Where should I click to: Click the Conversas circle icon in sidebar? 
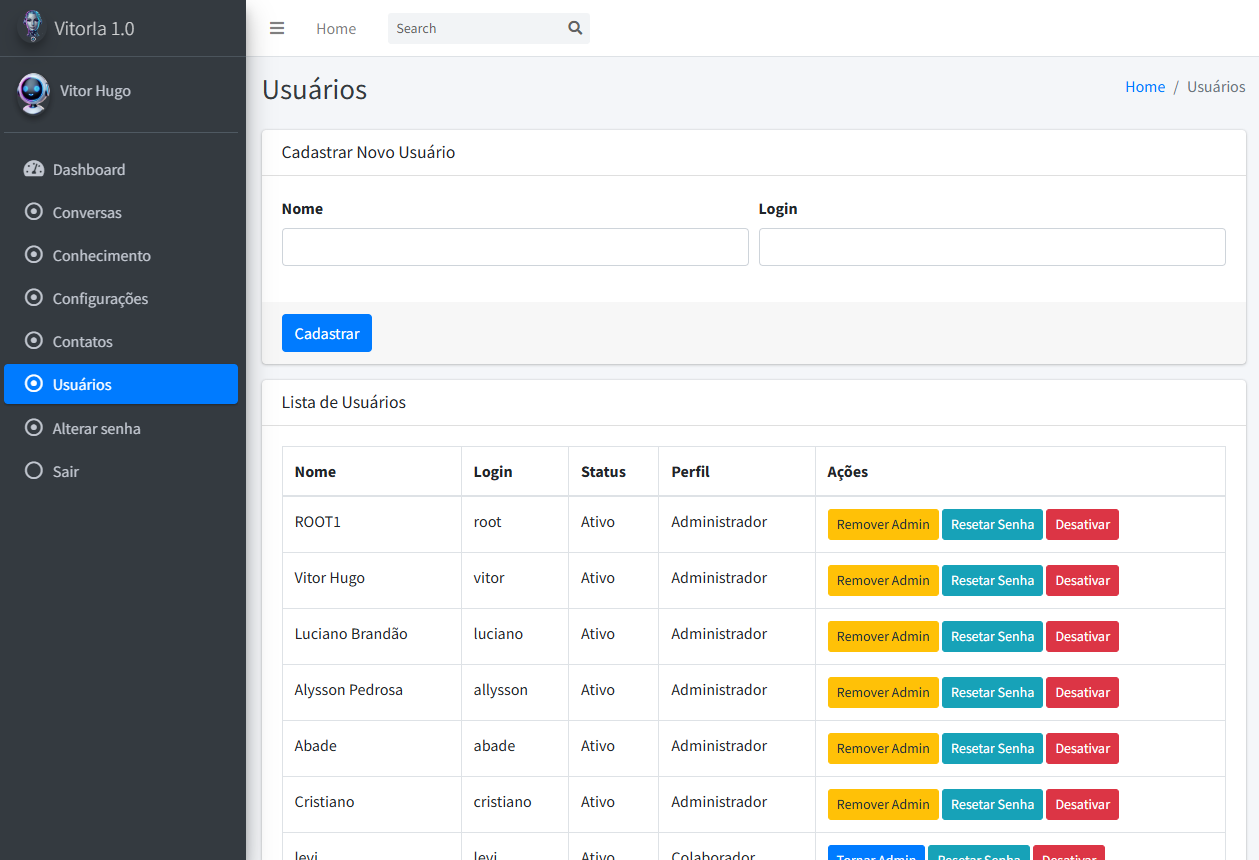pyautogui.click(x=34, y=212)
